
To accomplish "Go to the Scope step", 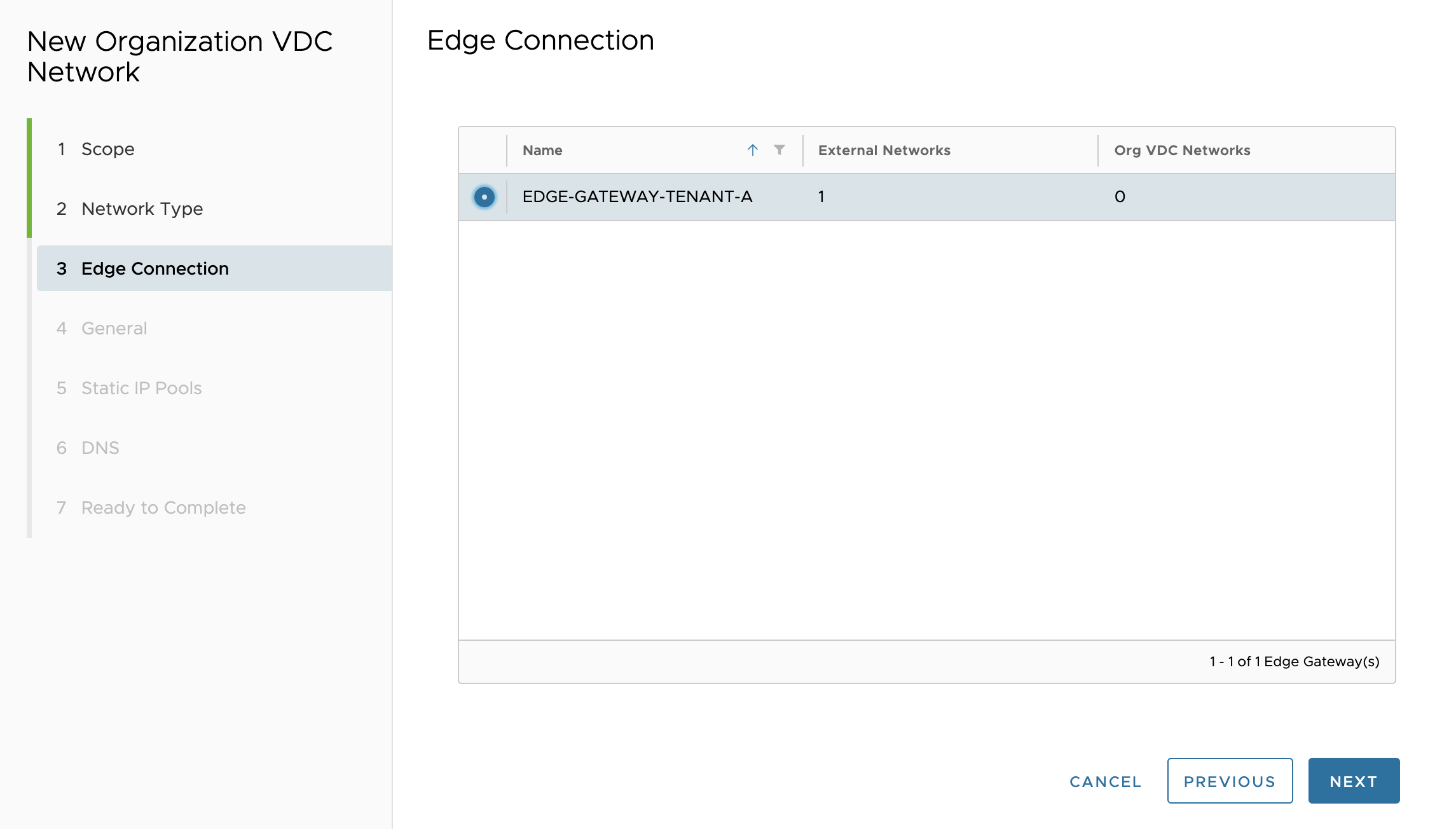I will point(107,149).
